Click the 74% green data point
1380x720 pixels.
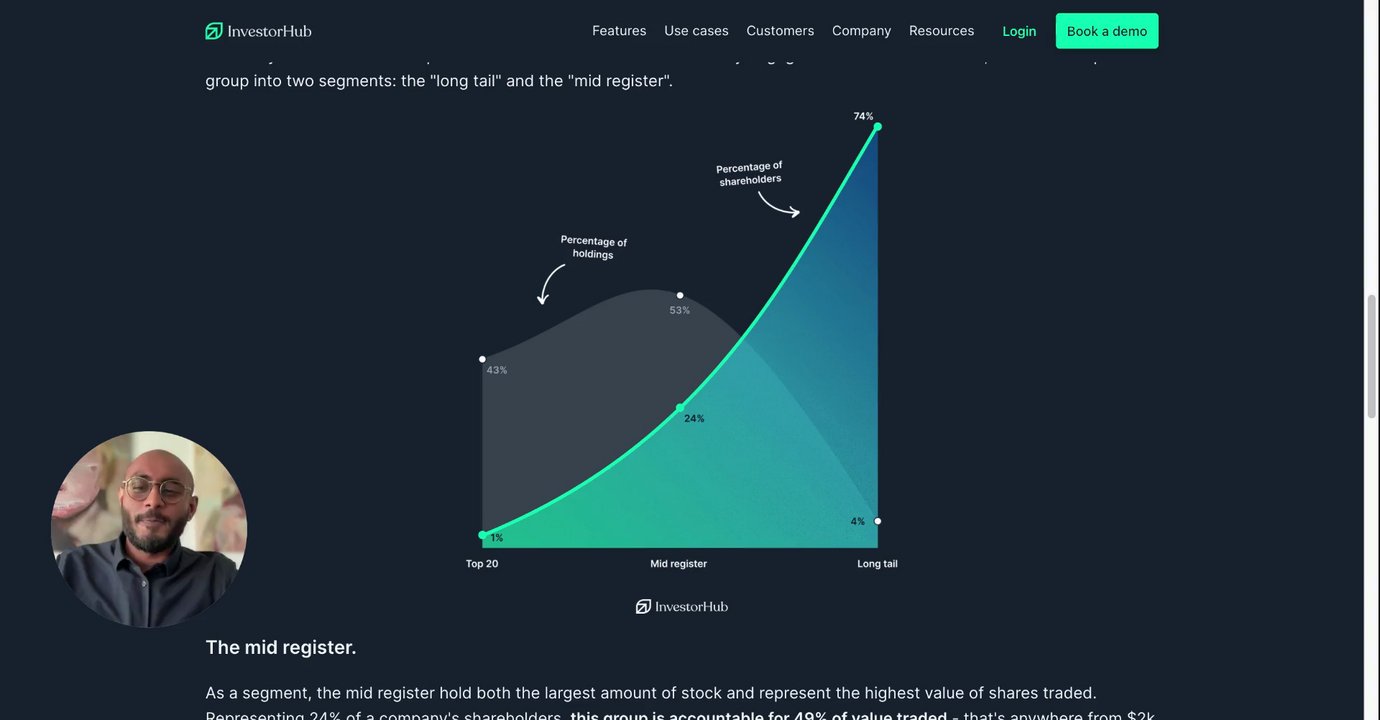coord(877,127)
